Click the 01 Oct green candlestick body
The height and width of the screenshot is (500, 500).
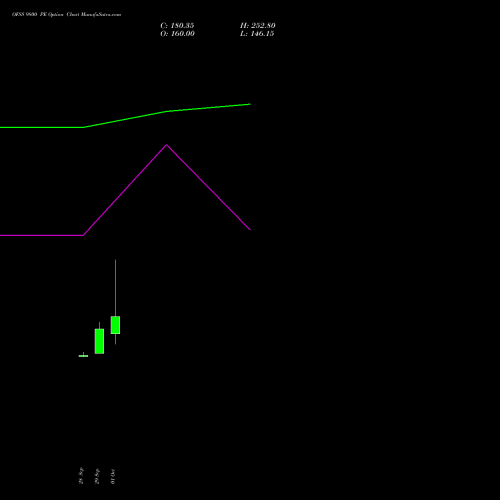point(115,325)
